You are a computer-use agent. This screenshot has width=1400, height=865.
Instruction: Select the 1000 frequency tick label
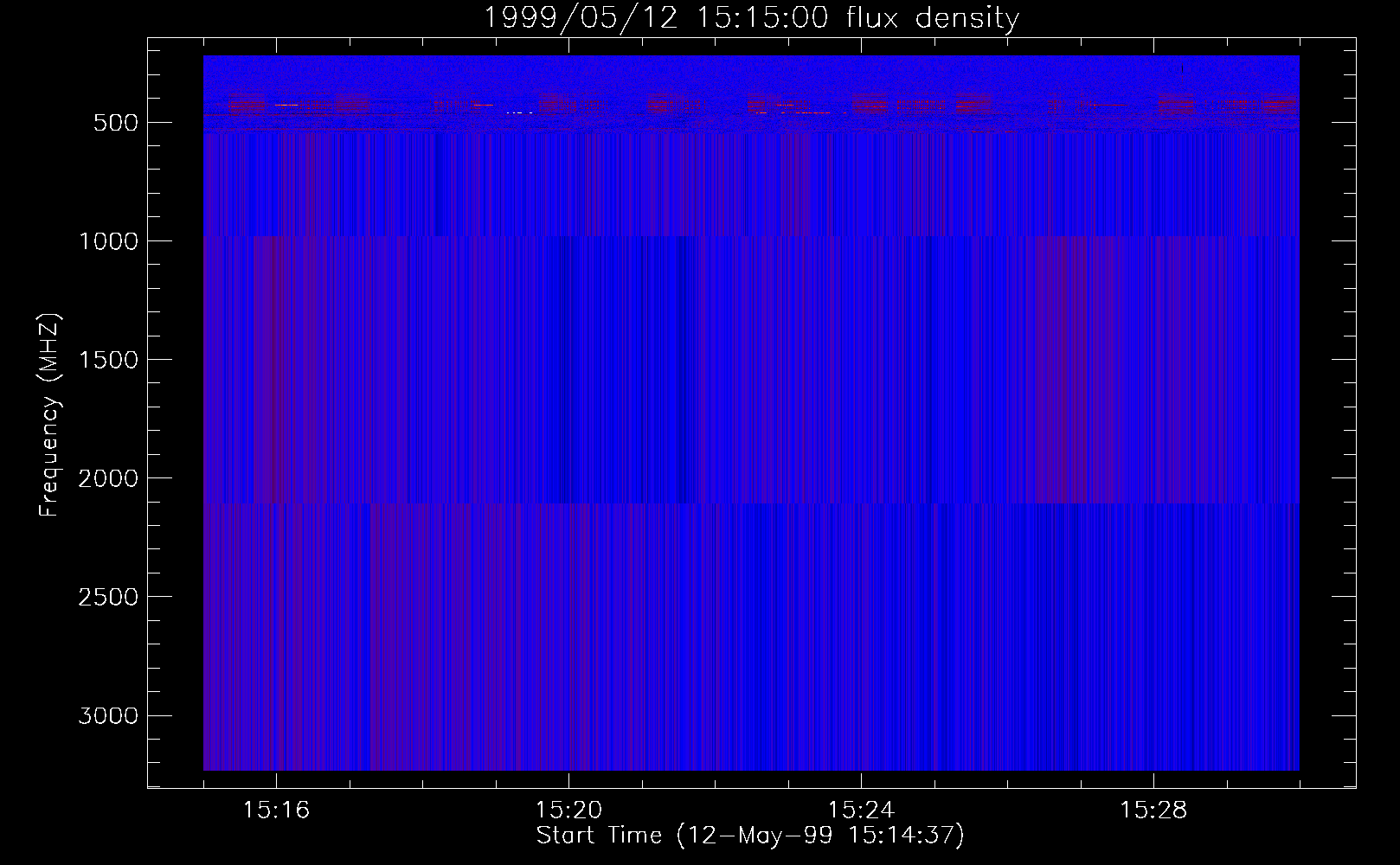108,241
